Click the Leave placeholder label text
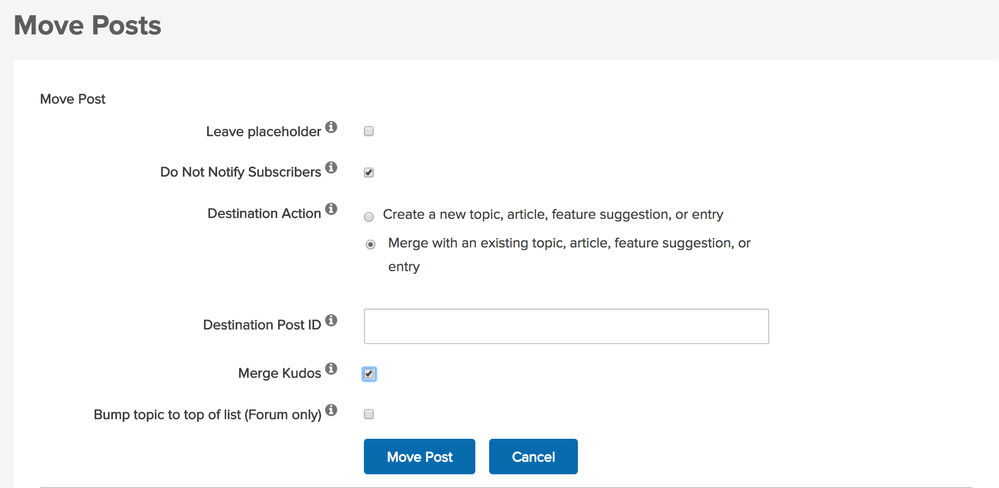Image resolution: width=999 pixels, height=488 pixels. [263, 132]
